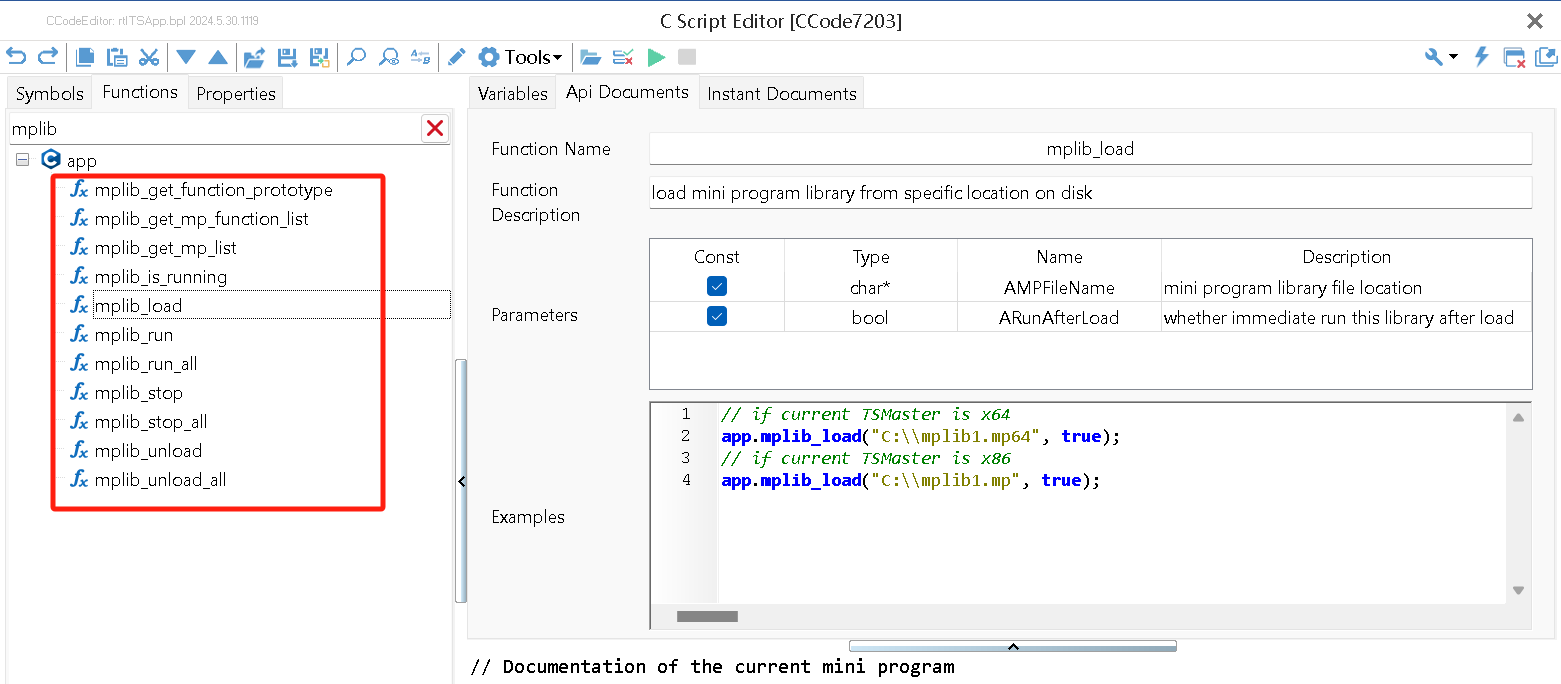Select mplib_is_running function
The height and width of the screenshot is (684, 1561).
[161, 277]
